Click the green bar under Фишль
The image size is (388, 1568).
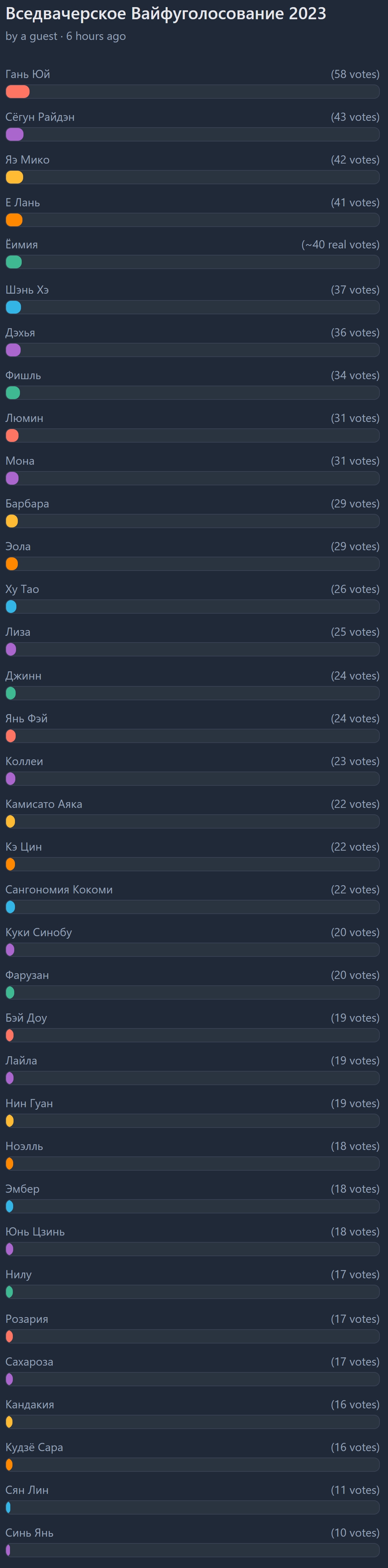(13, 393)
